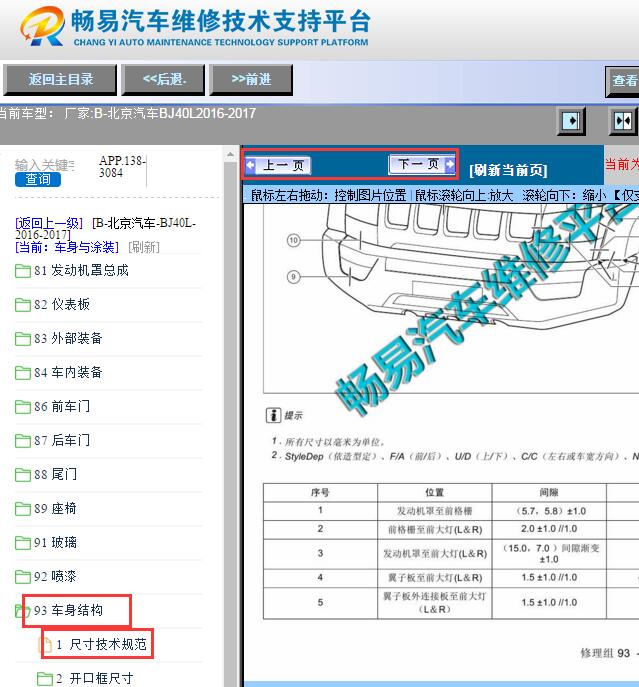The image size is (639, 687).
Task: Select table cell 前格栅至前大灯(L&R)
Action: tap(434, 530)
